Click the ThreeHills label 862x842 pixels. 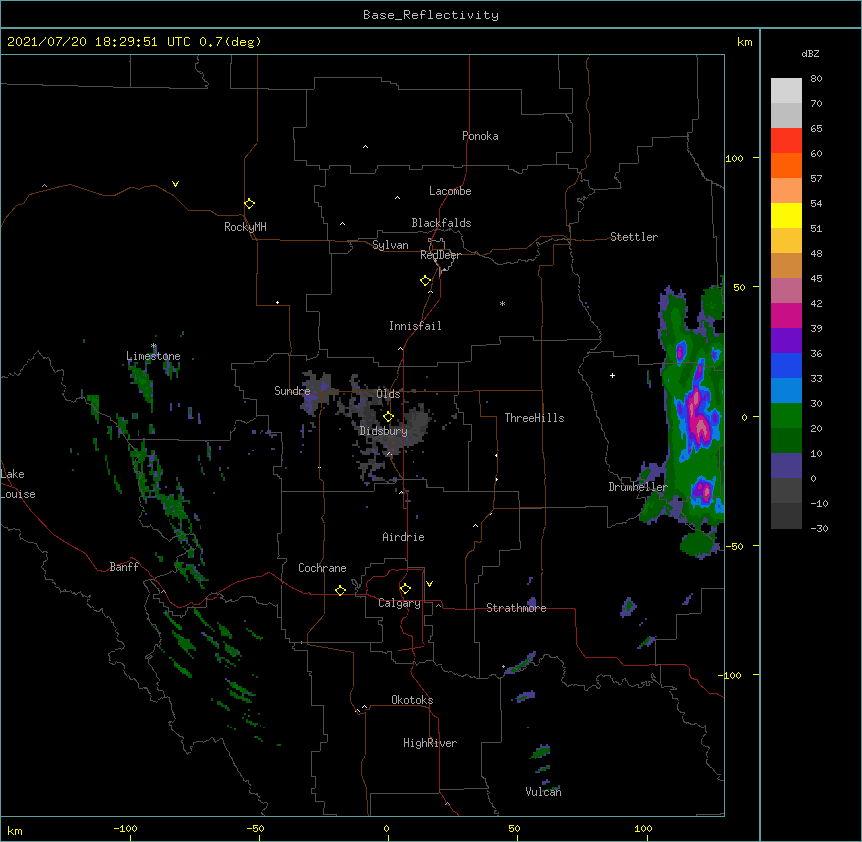(x=534, y=418)
